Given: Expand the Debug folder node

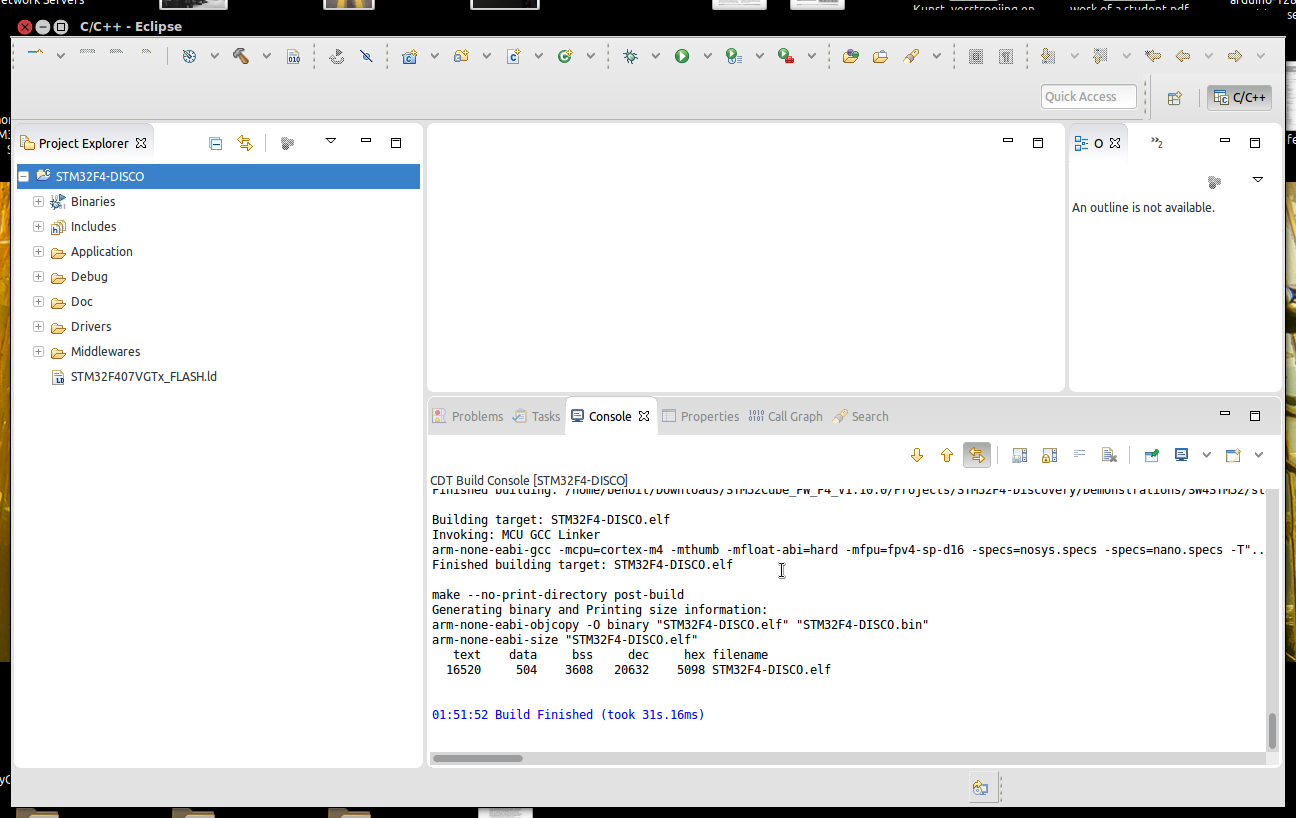Looking at the screenshot, I should point(38,276).
